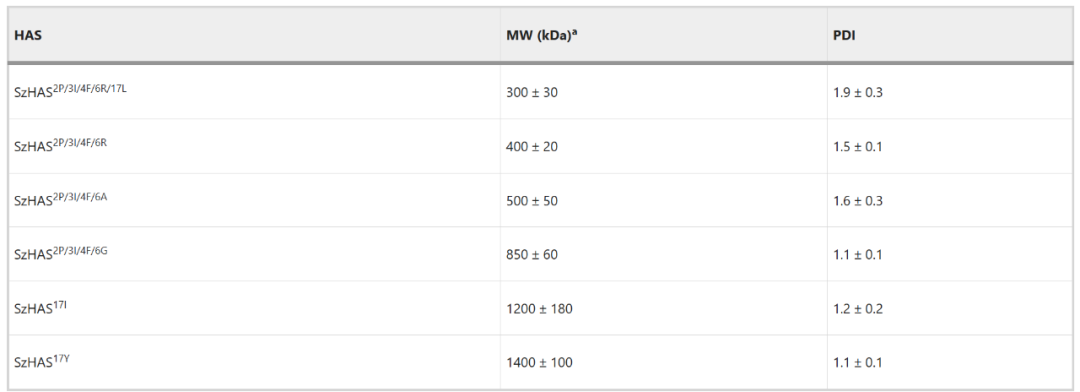1080x392 pixels.
Task: Click the 1.5 ± 0.1 PDI value
Action: pyautogui.click(x=858, y=147)
